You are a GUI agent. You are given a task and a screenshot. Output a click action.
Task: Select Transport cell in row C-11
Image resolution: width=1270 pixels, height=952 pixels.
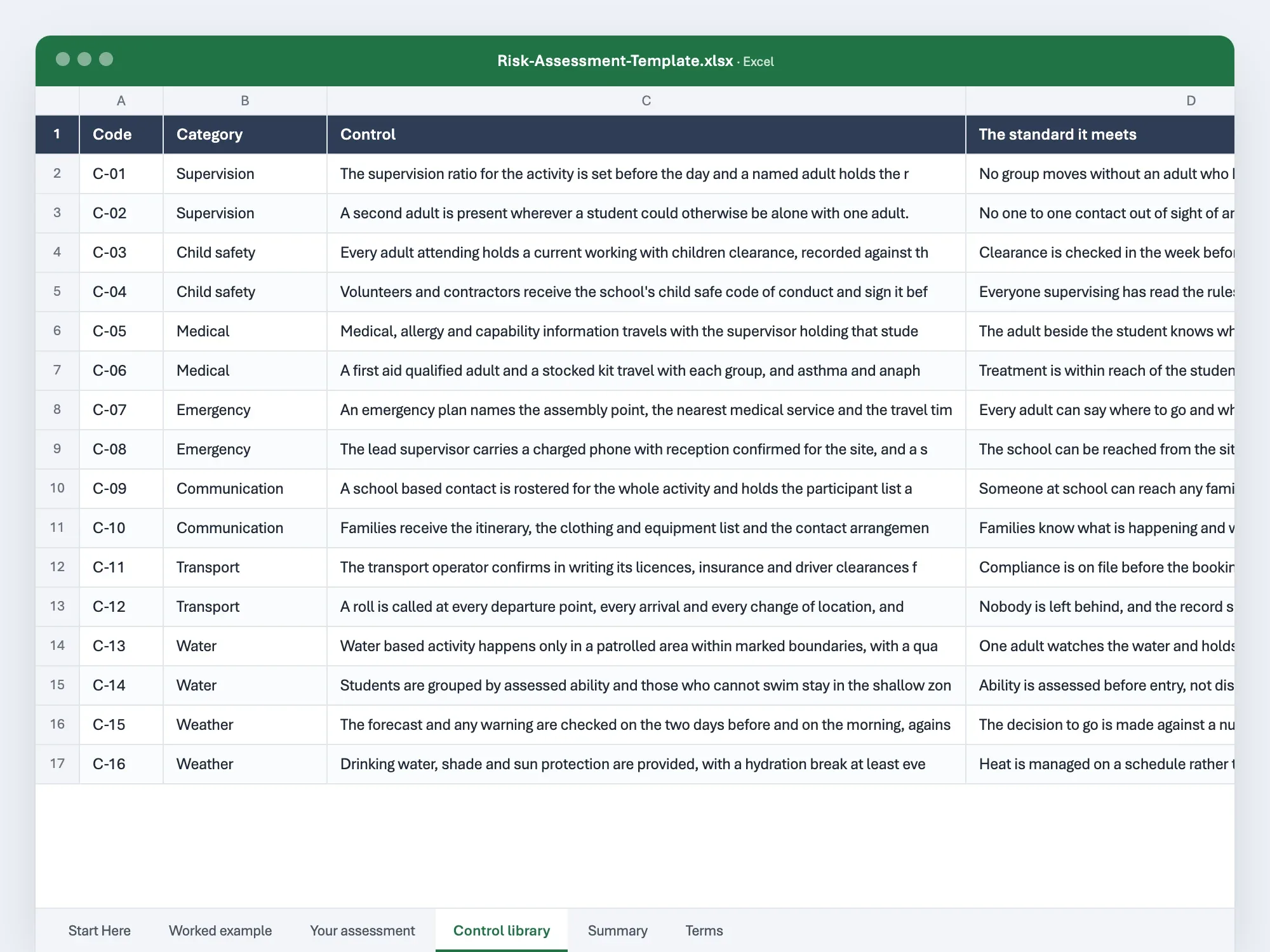pos(245,567)
